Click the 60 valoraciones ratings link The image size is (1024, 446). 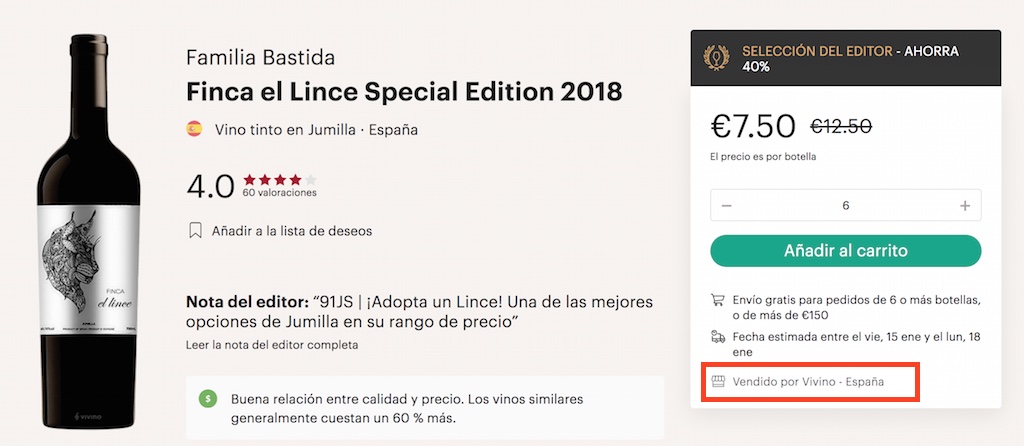coord(279,193)
